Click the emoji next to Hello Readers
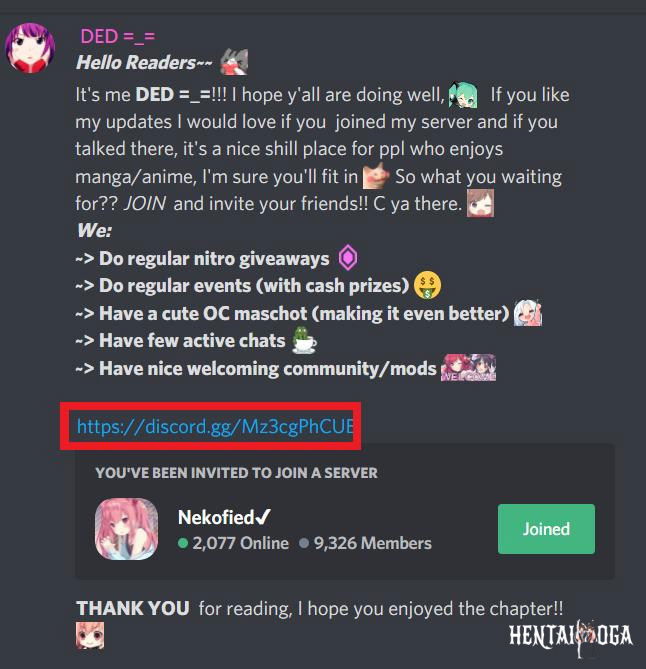The width and height of the screenshot is (646, 669). point(234,62)
